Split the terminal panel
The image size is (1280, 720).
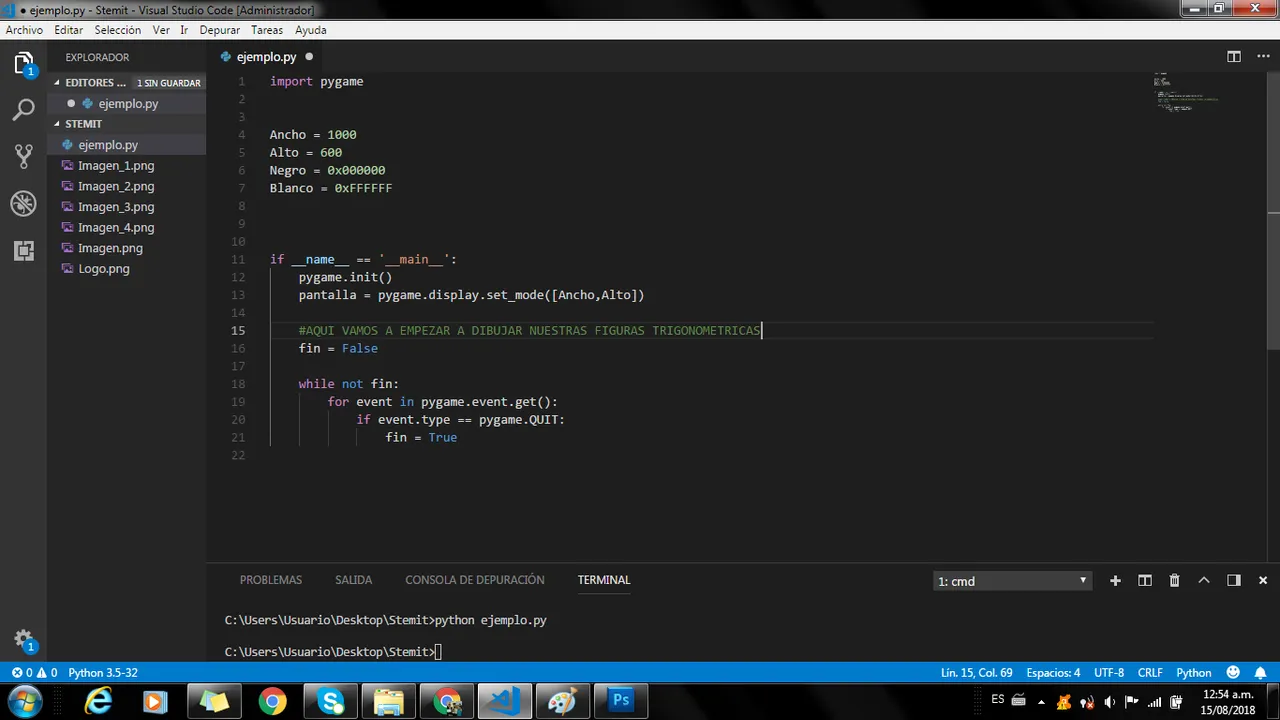coord(1145,580)
